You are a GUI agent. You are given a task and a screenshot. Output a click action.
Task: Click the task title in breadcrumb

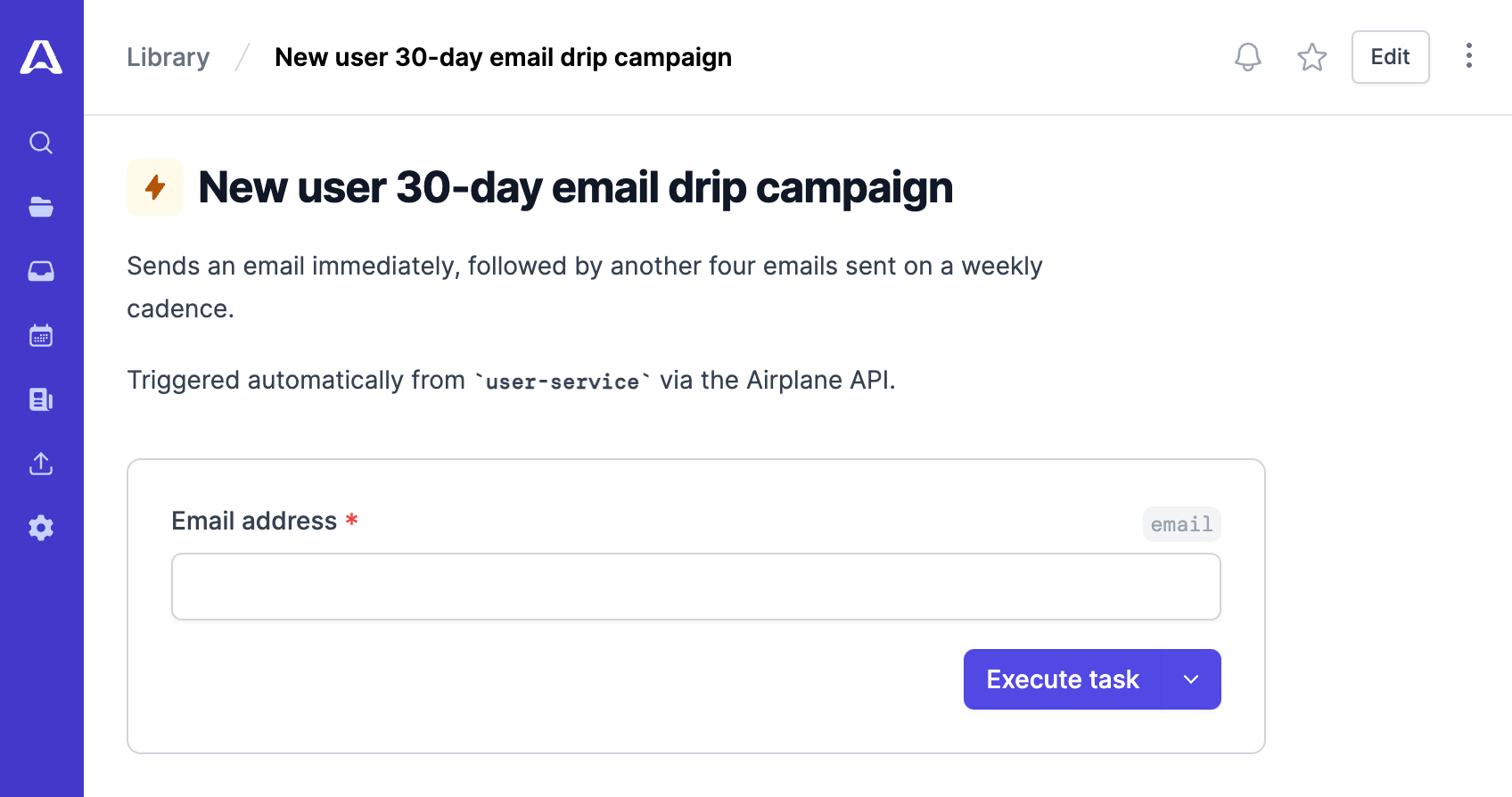503,57
